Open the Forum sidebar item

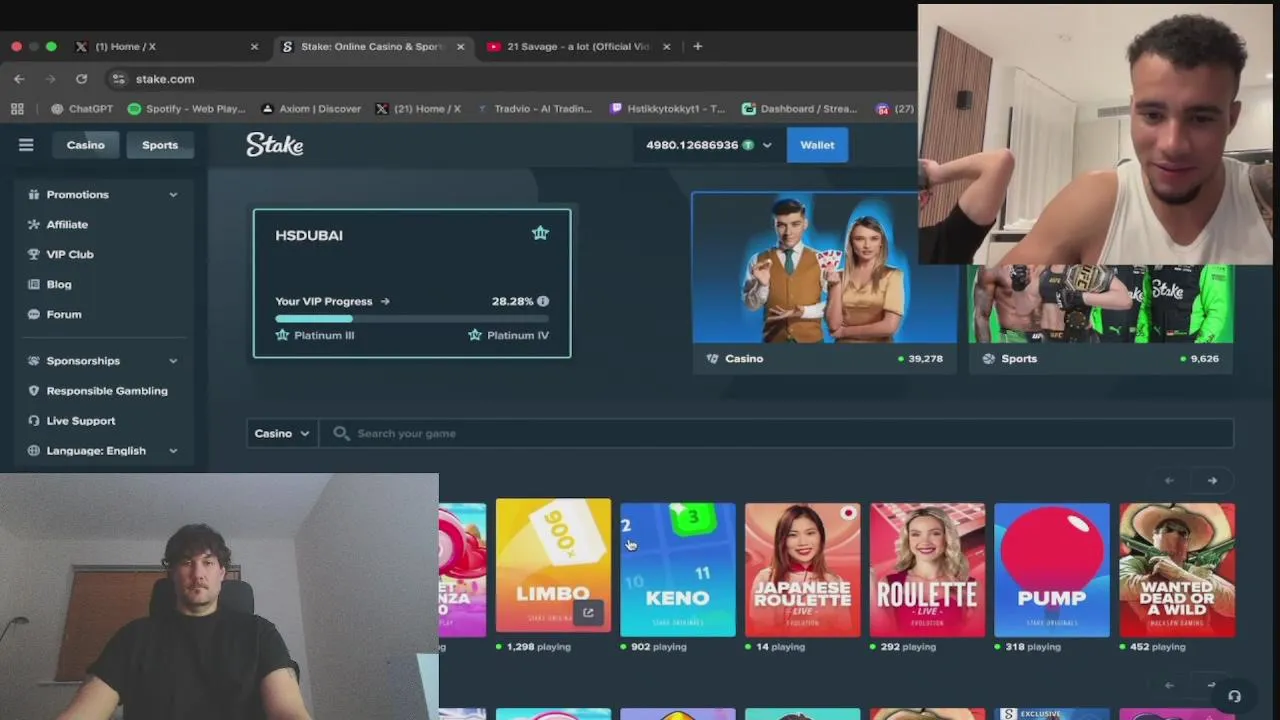(x=64, y=315)
